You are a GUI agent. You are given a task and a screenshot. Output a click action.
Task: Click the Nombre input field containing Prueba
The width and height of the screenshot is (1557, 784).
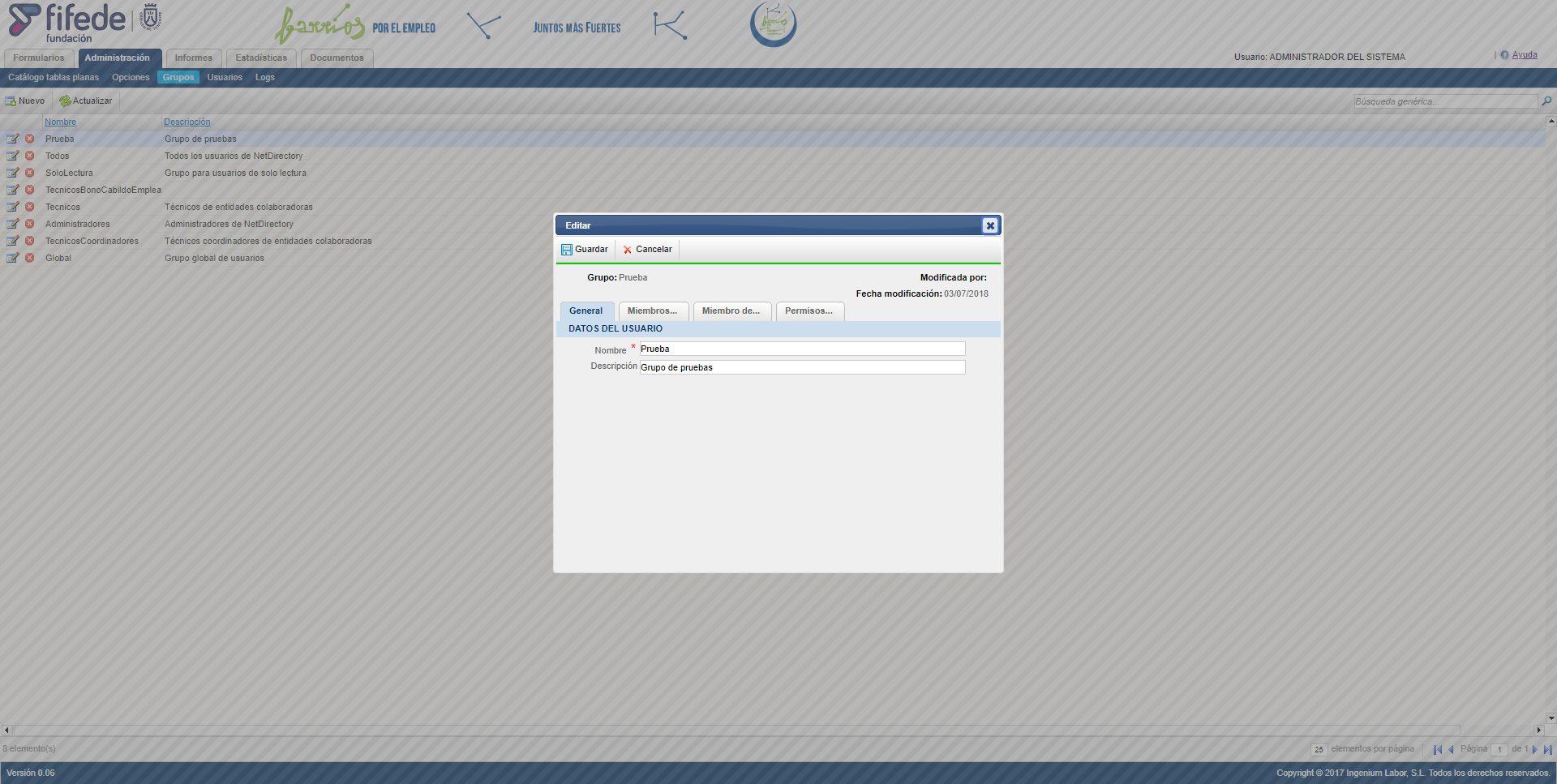802,349
